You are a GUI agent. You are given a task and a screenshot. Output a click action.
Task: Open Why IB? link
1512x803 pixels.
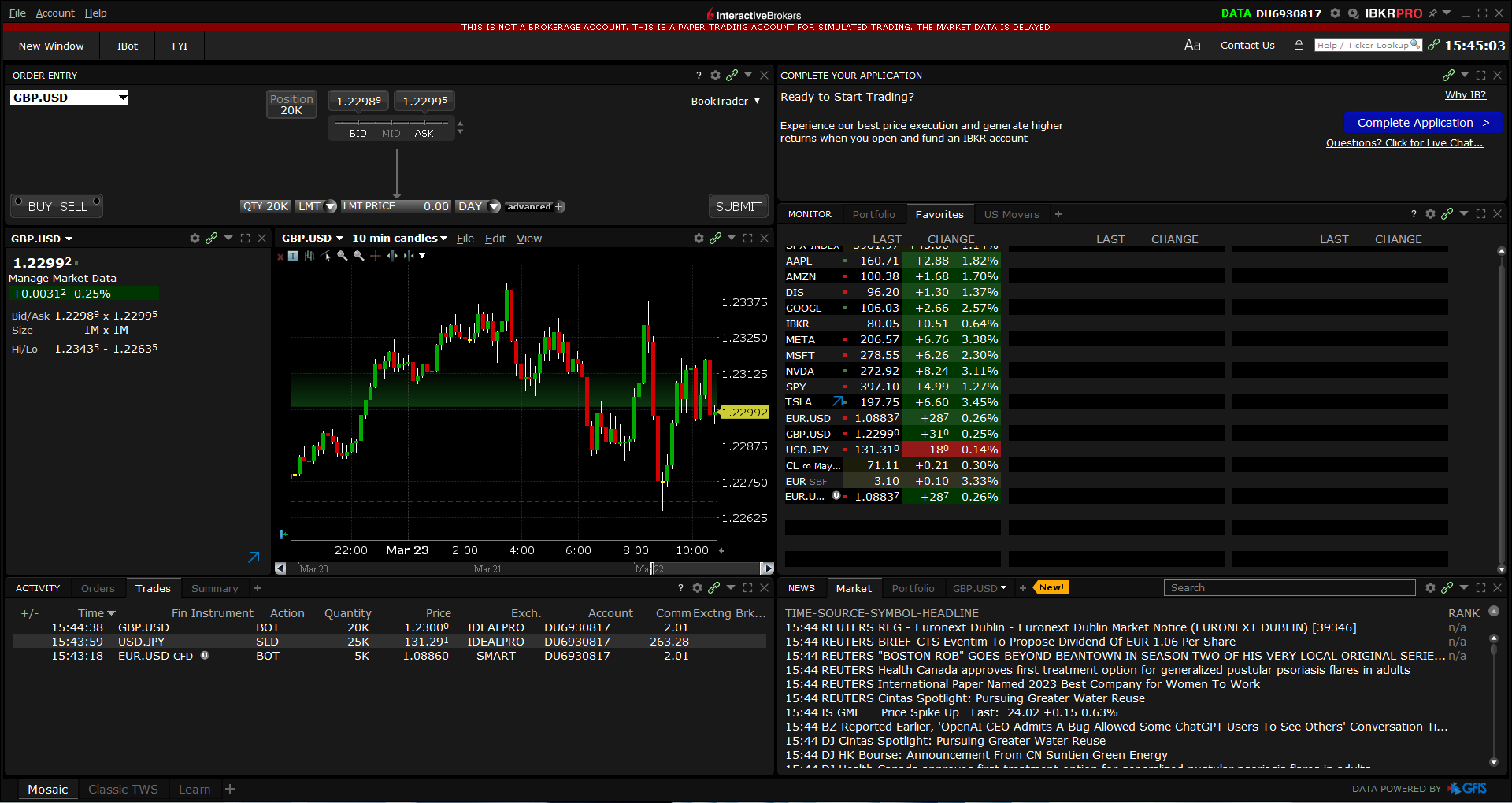(1466, 95)
